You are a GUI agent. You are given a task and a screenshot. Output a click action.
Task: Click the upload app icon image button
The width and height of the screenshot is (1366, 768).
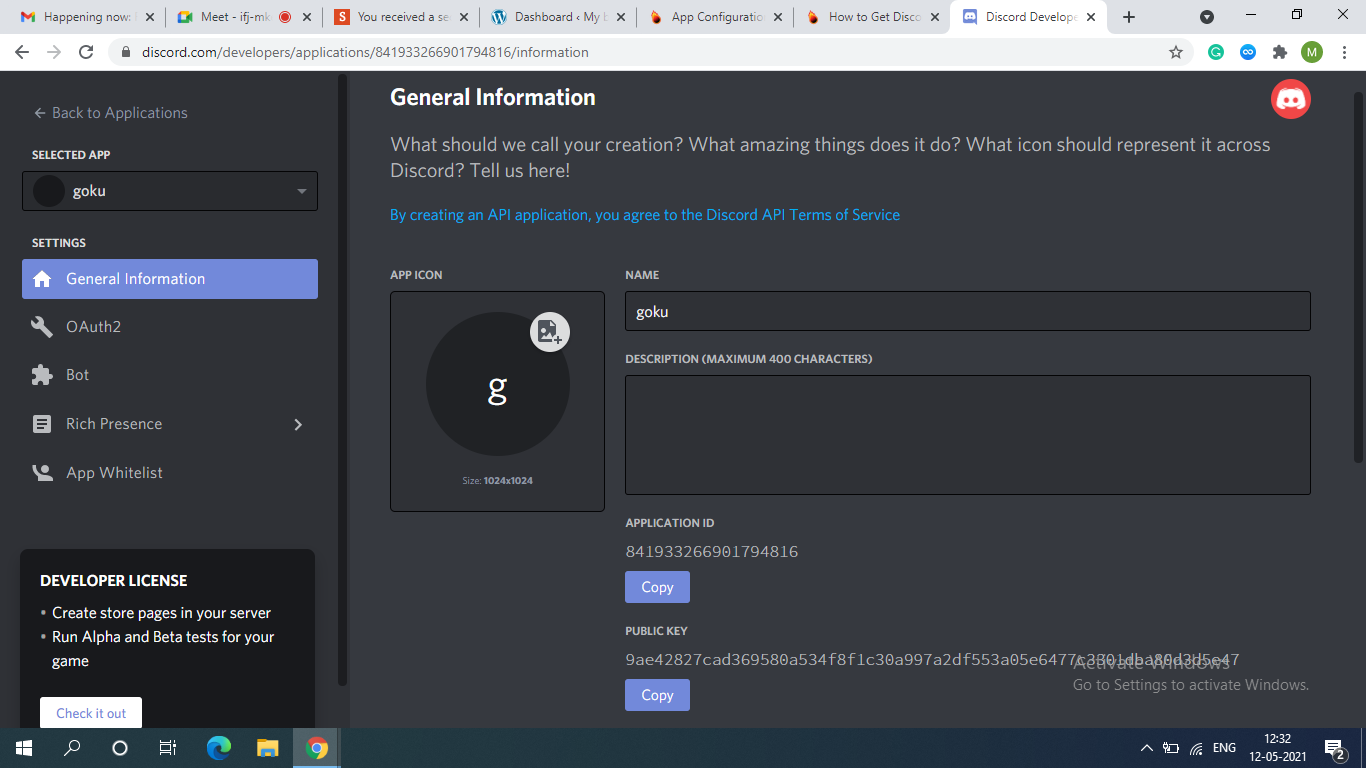pyautogui.click(x=549, y=332)
